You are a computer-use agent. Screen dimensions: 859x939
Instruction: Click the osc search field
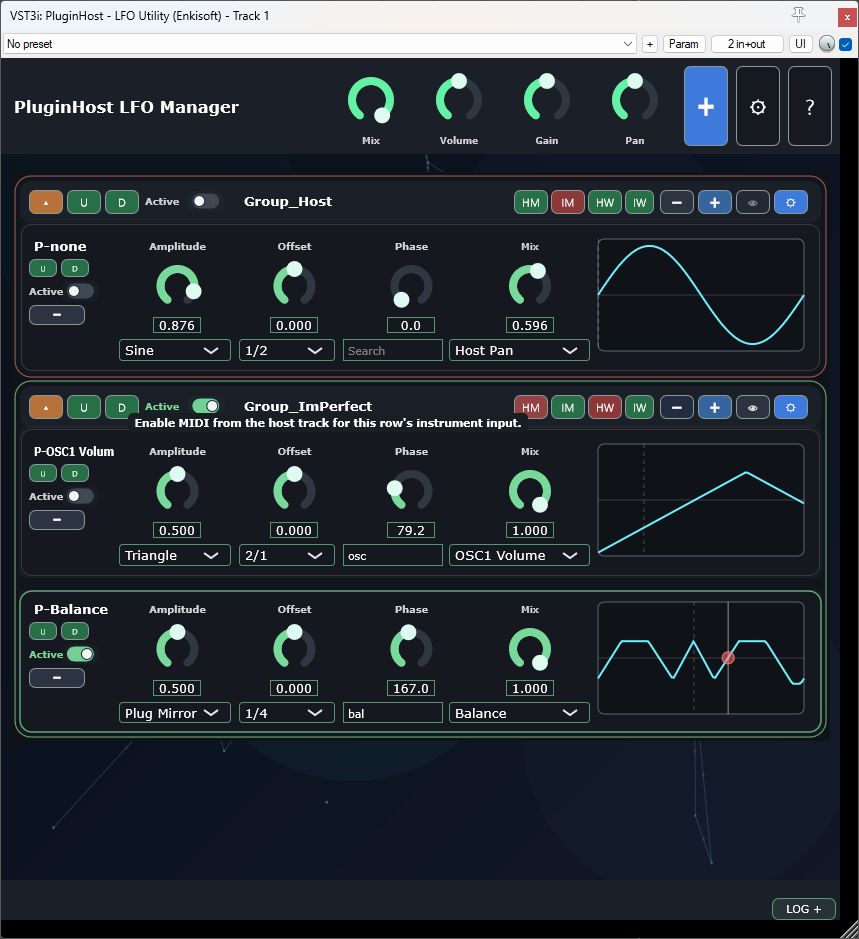pyautogui.click(x=392, y=555)
